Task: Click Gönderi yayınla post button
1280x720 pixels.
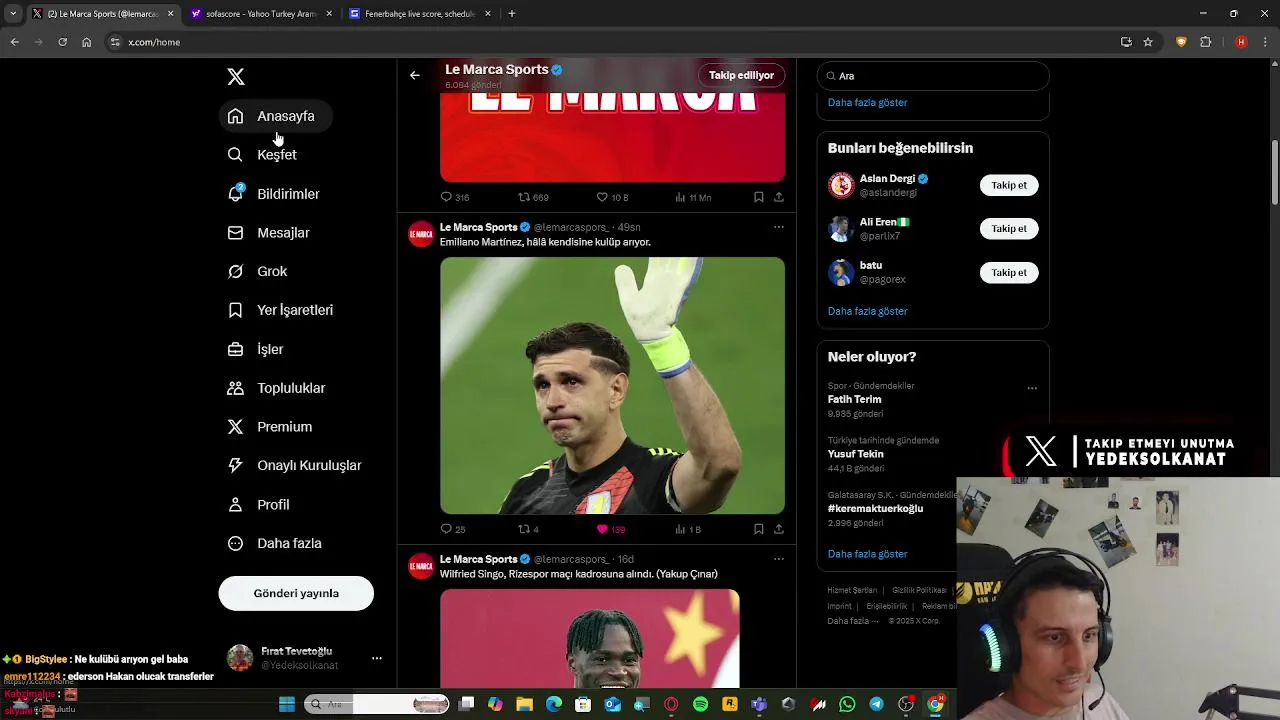Action: pyautogui.click(x=296, y=593)
